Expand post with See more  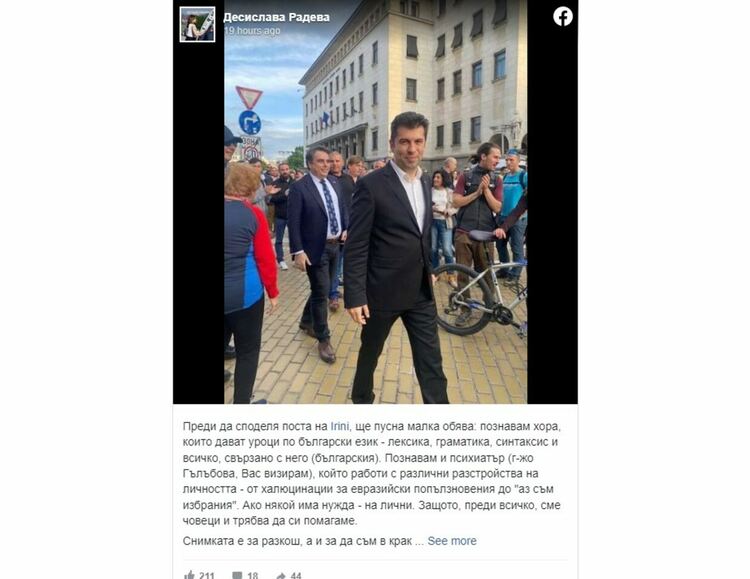[x=452, y=541]
